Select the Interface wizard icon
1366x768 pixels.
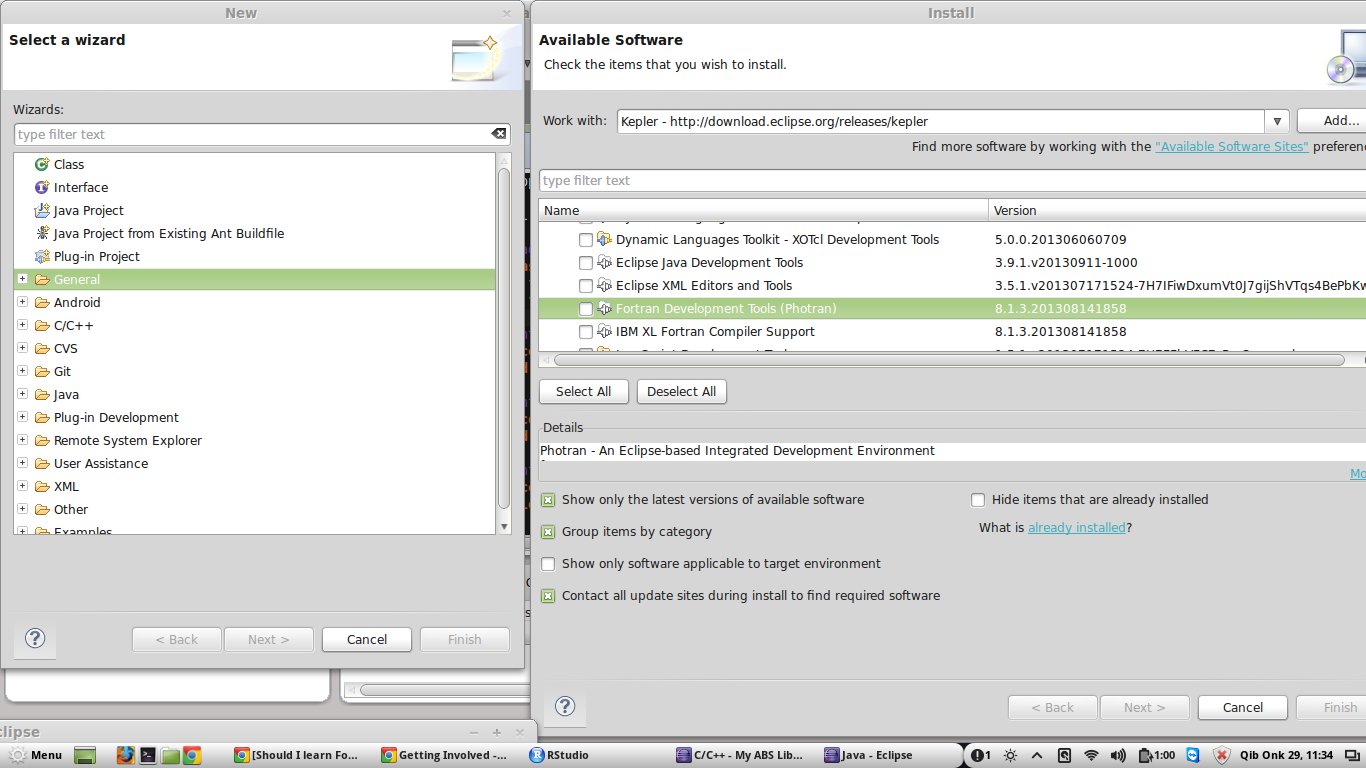point(41,187)
